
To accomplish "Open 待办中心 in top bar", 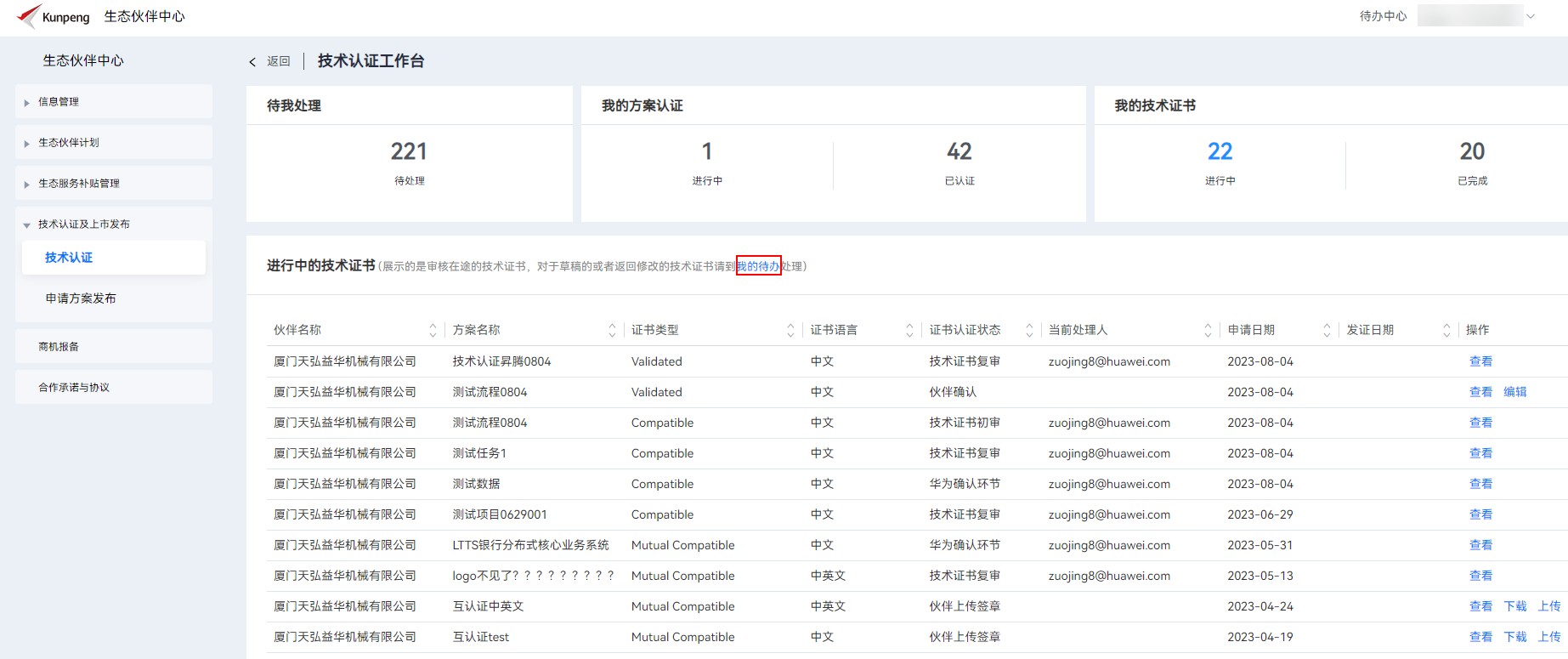I will [x=1383, y=16].
